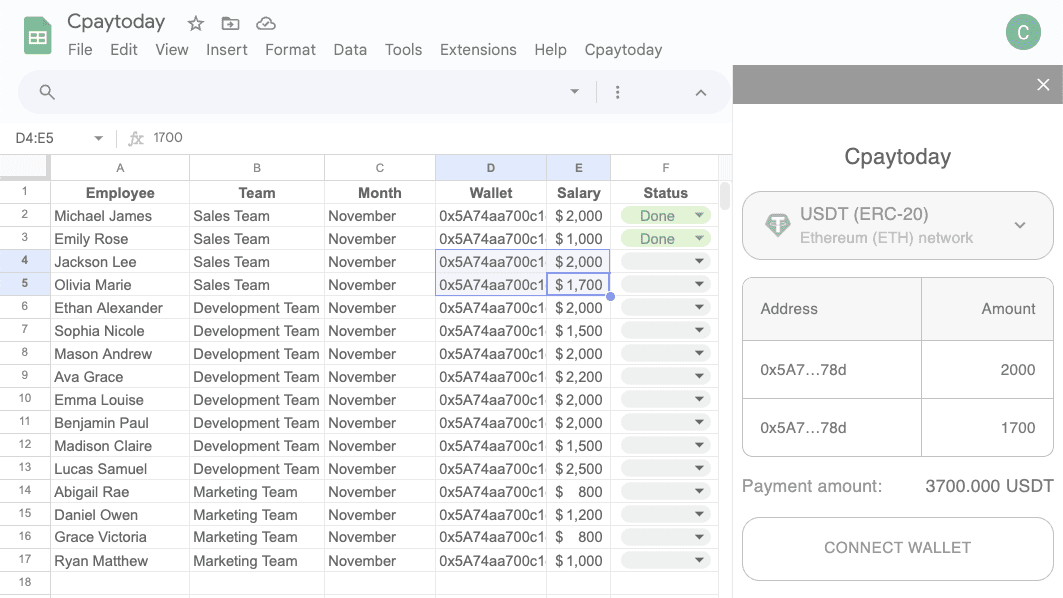Close the Cpaytoday sidebar panel

[1043, 85]
